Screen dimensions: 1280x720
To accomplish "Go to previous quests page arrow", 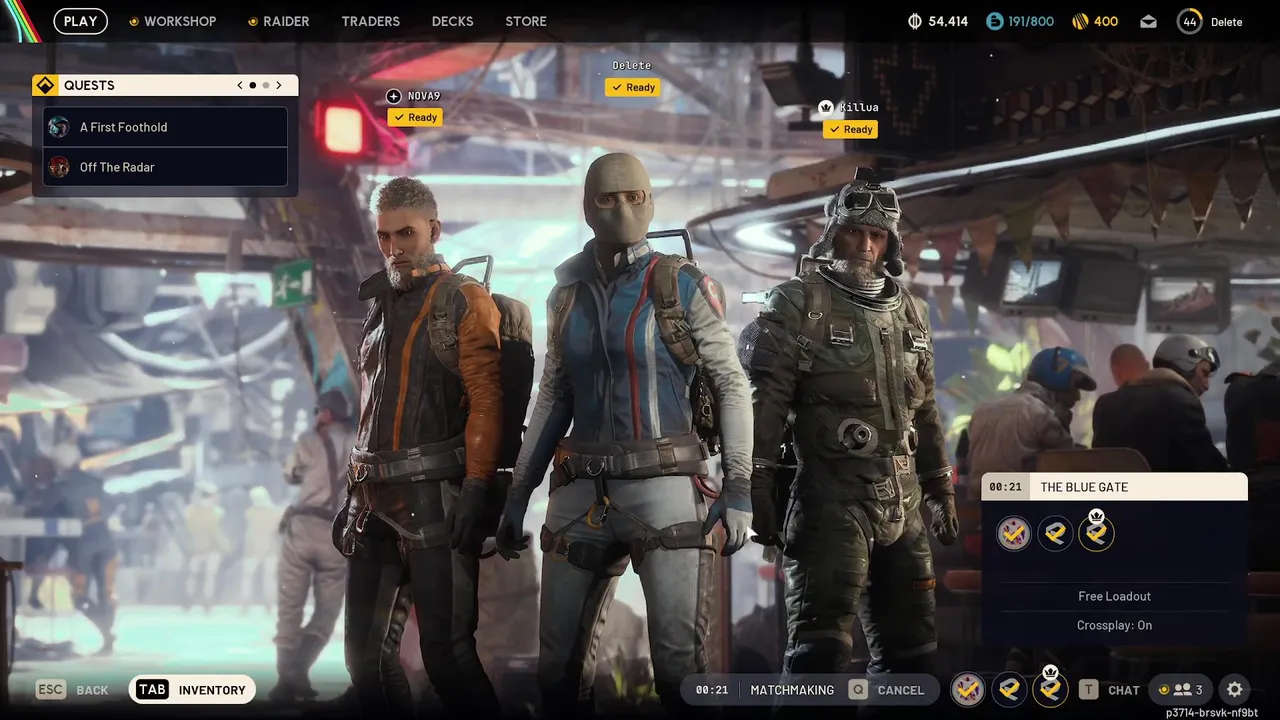I will click(240, 85).
